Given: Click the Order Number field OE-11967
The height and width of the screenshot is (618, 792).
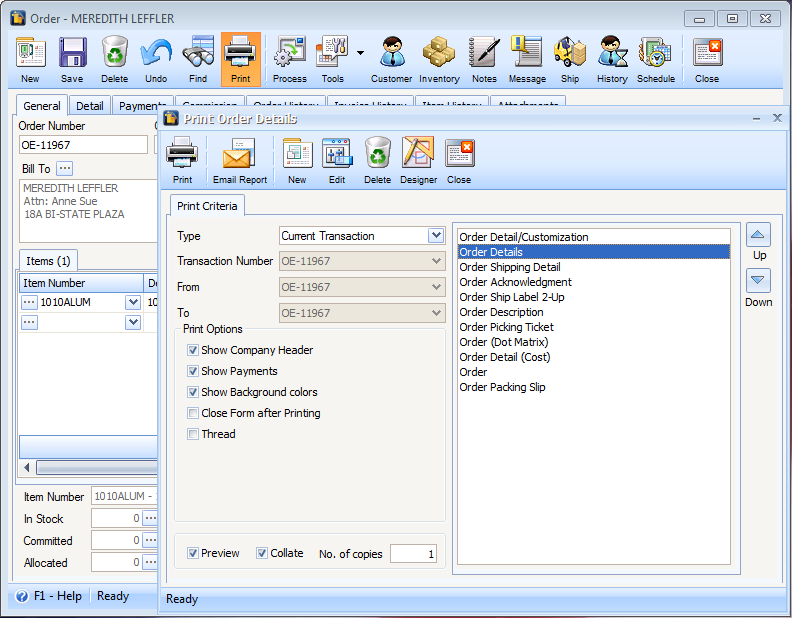Looking at the screenshot, I should tap(83, 145).
